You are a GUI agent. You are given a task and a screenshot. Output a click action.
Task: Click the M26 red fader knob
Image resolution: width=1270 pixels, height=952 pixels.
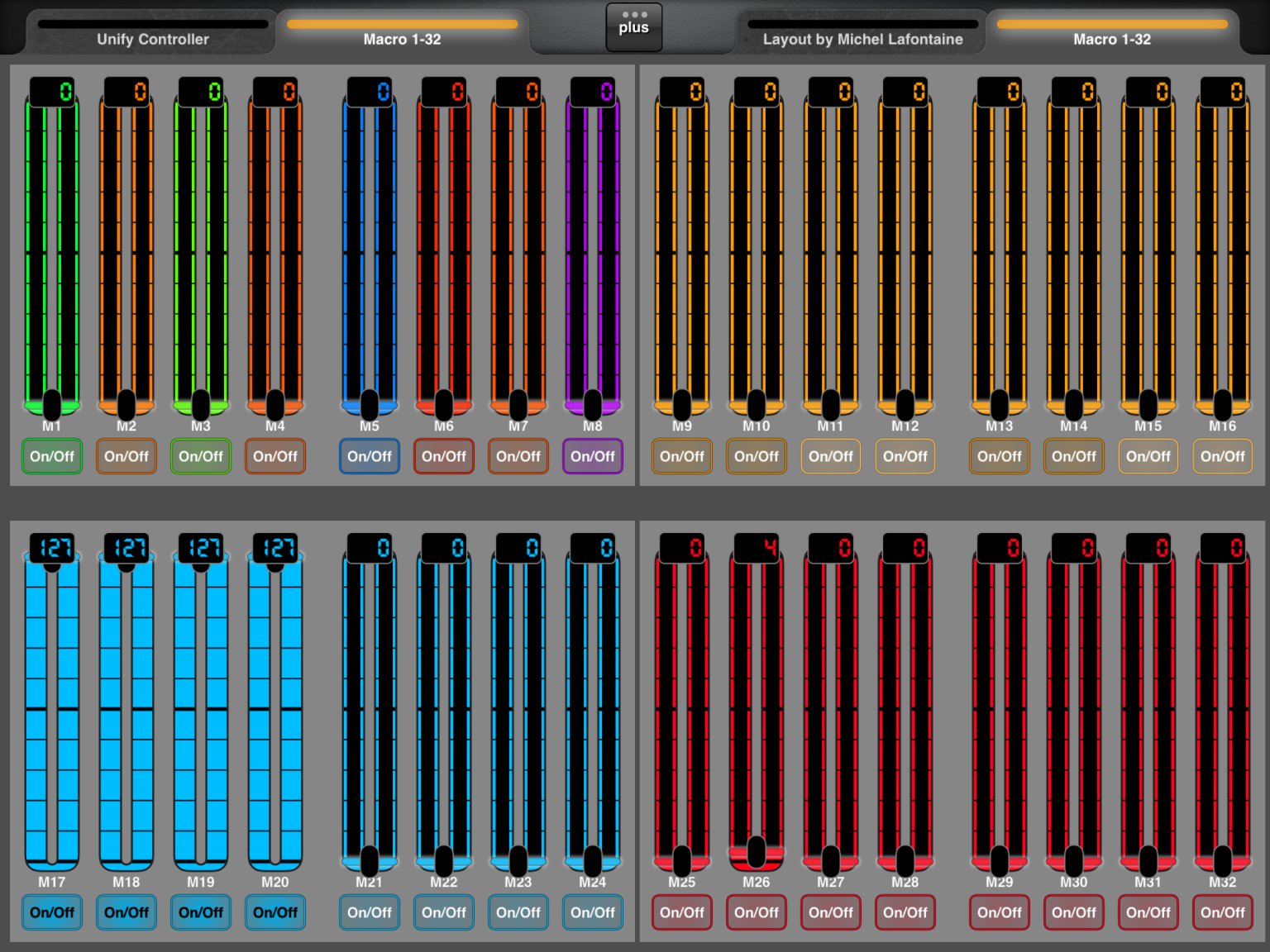pos(757,851)
